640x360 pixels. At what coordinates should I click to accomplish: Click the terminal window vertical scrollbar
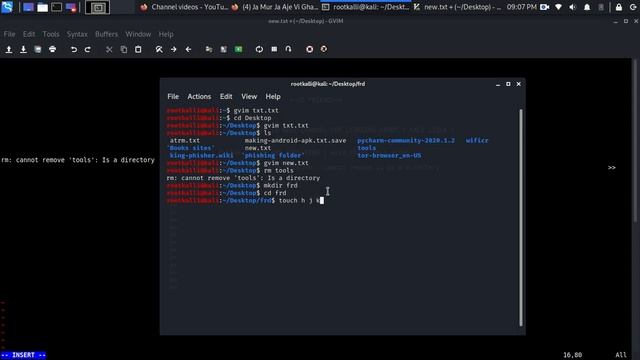pyautogui.click(x=521, y=218)
